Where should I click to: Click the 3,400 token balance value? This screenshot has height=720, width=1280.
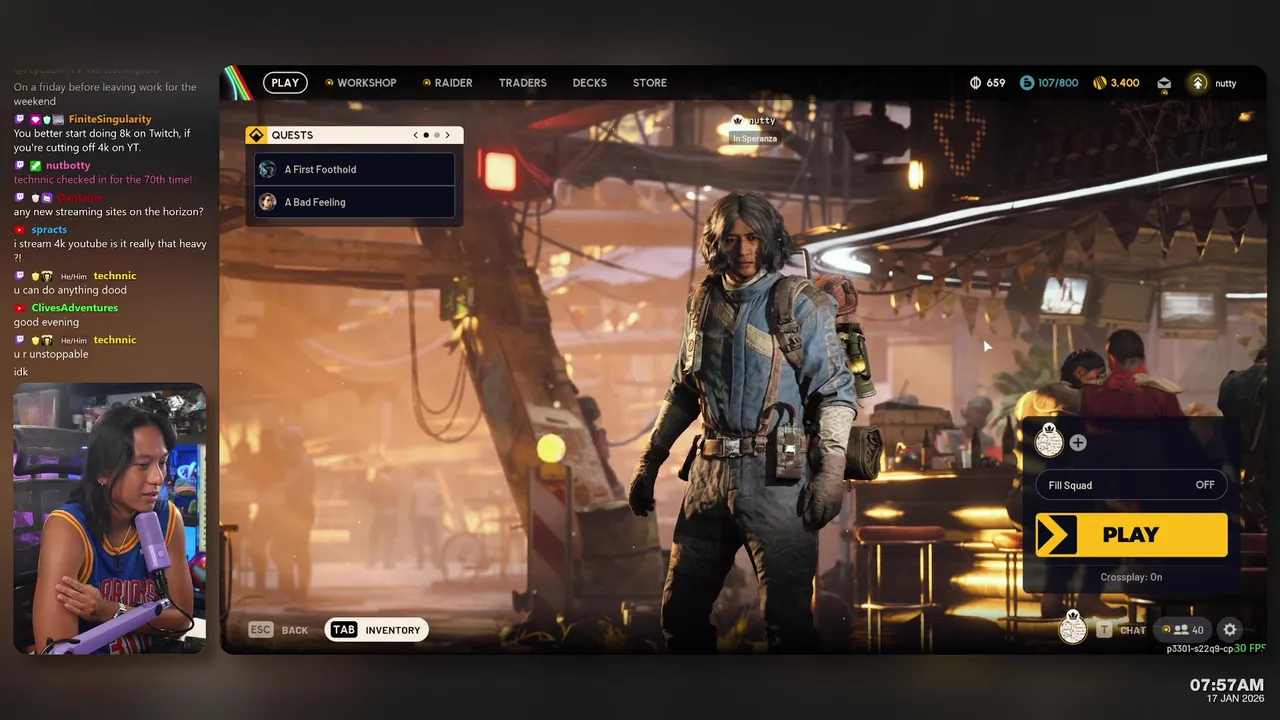tap(1125, 83)
